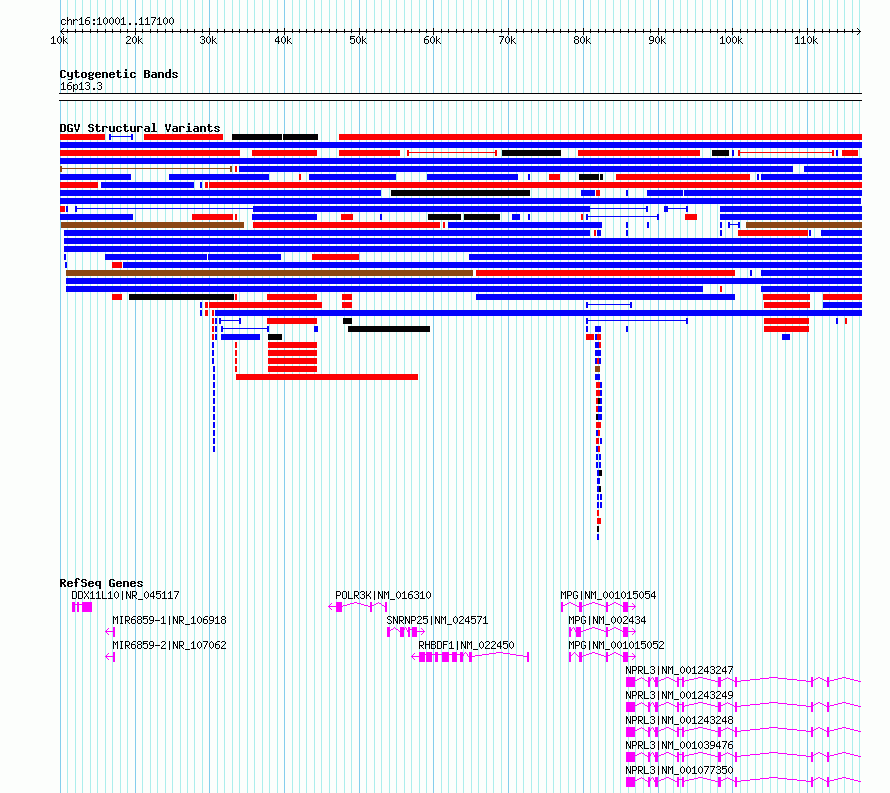Viewport: 890px width, 793px height.
Task: Click the 60k ruler label
Action: tap(433, 40)
